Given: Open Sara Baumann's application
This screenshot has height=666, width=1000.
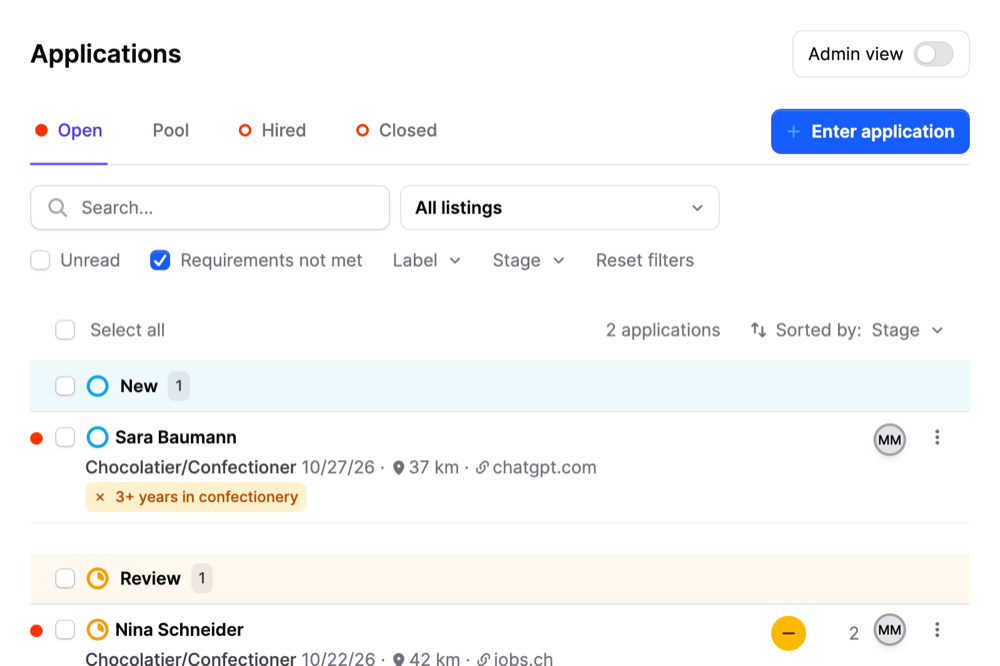Looking at the screenshot, I should (x=175, y=438).
